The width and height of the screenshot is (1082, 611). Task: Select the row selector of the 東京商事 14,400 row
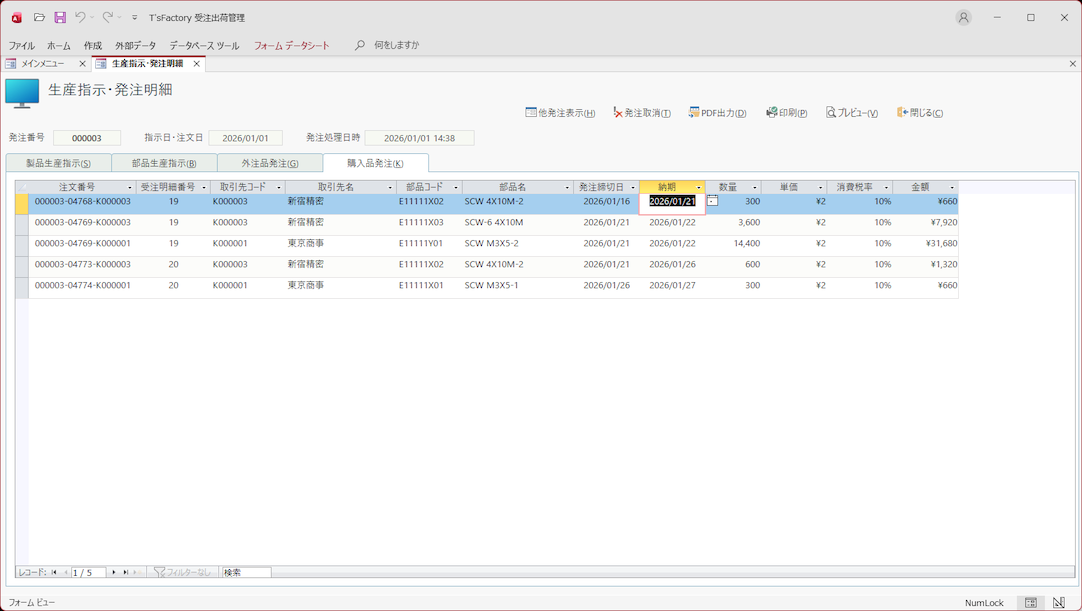tap(22, 244)
